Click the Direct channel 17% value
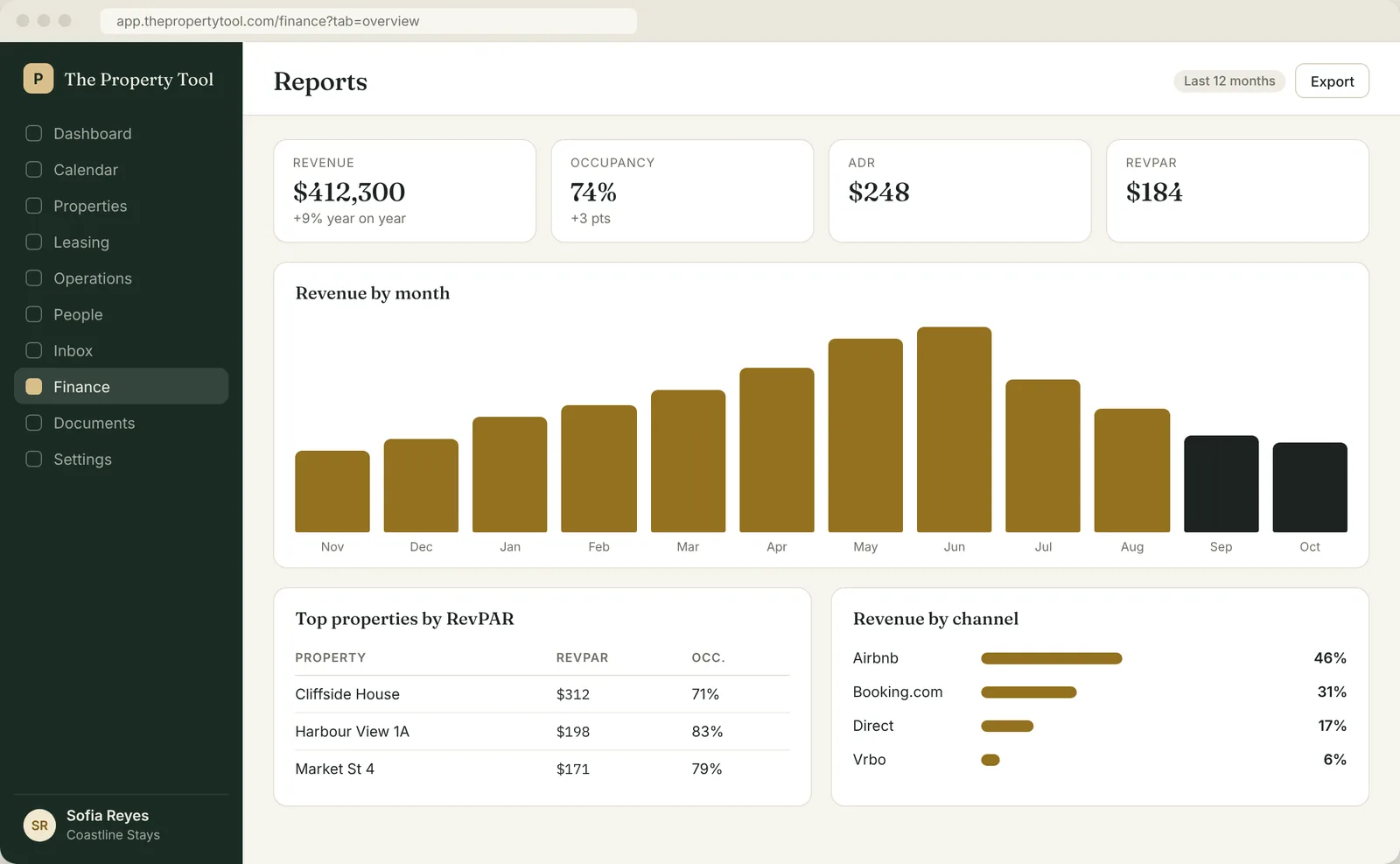 coord(1332,726)
